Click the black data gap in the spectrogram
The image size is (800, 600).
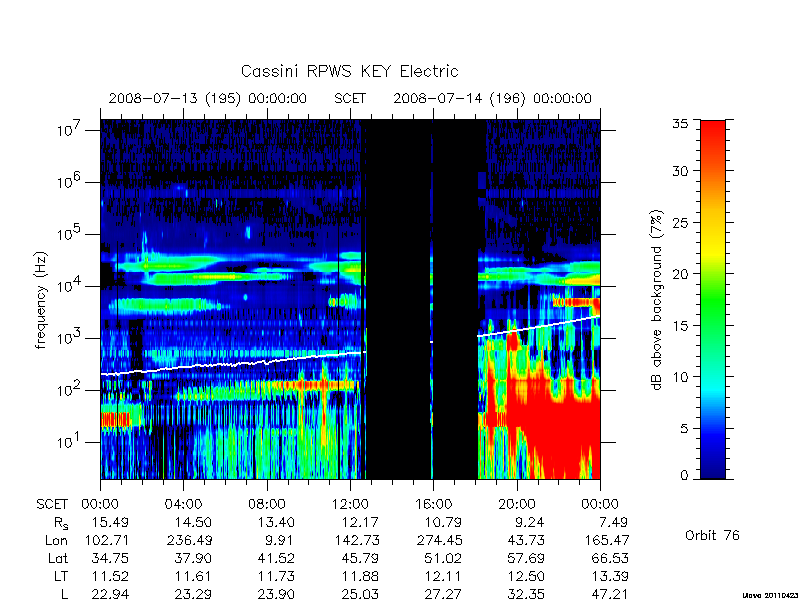click(422, 299)
